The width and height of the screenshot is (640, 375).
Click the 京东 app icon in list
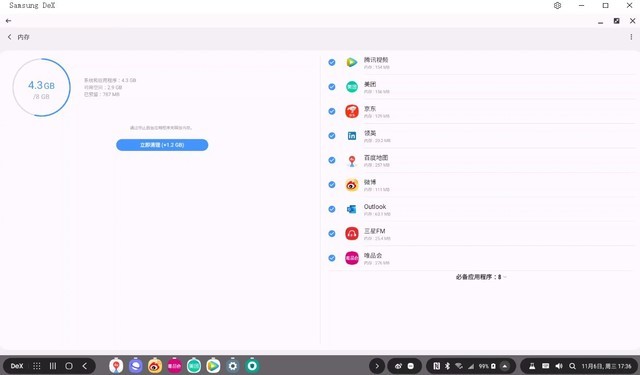351,111
